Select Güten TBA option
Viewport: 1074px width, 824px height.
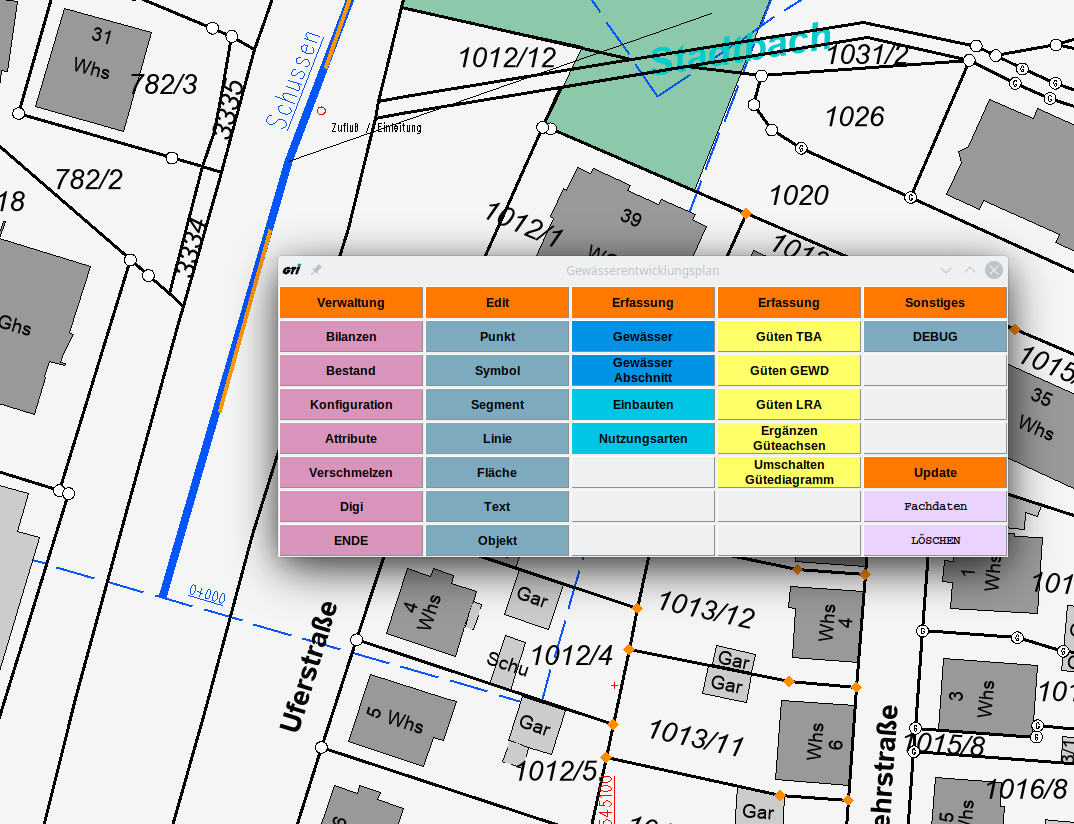789,337
